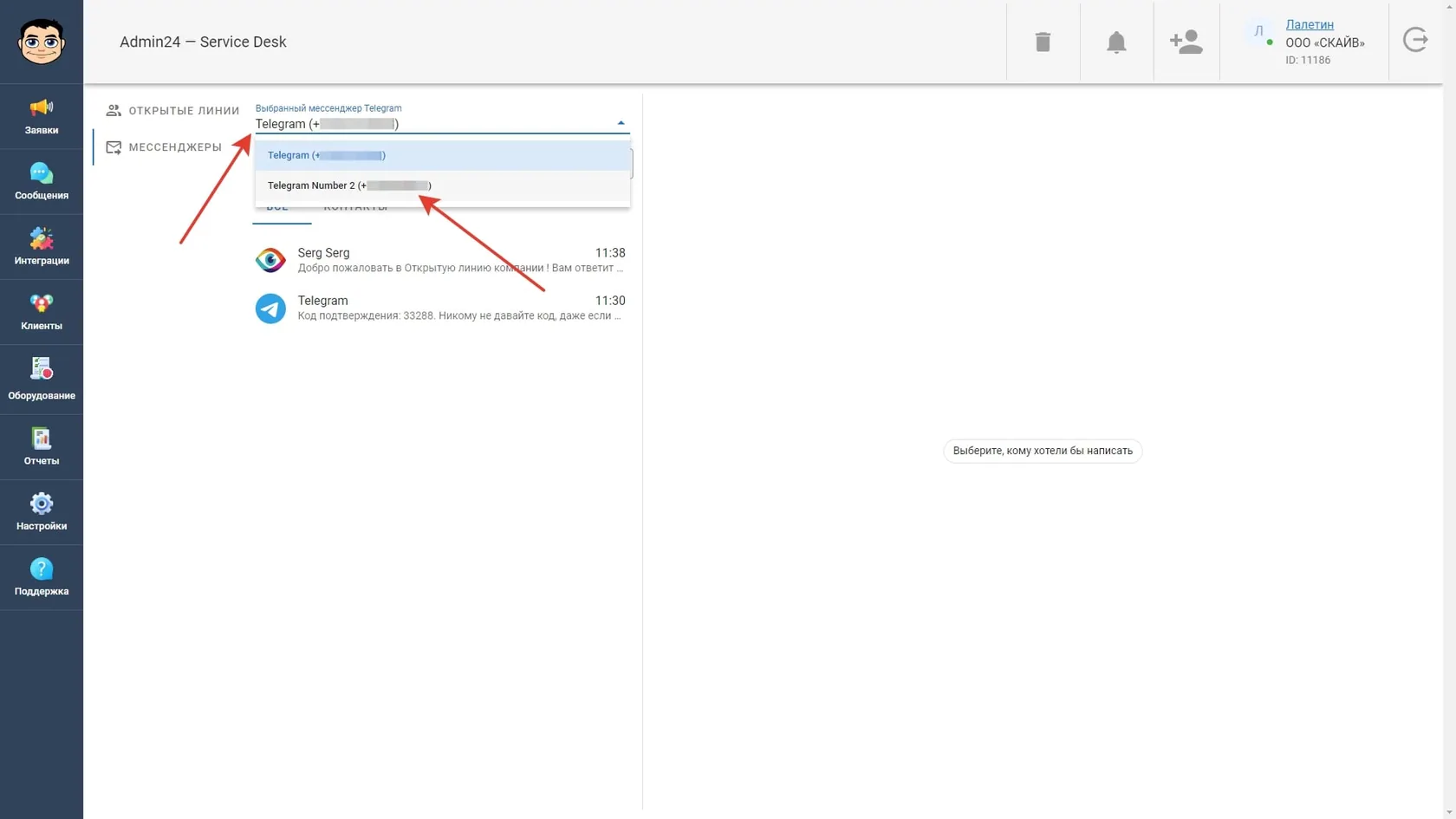Switch to Открытые линии tab

[172, 111]
